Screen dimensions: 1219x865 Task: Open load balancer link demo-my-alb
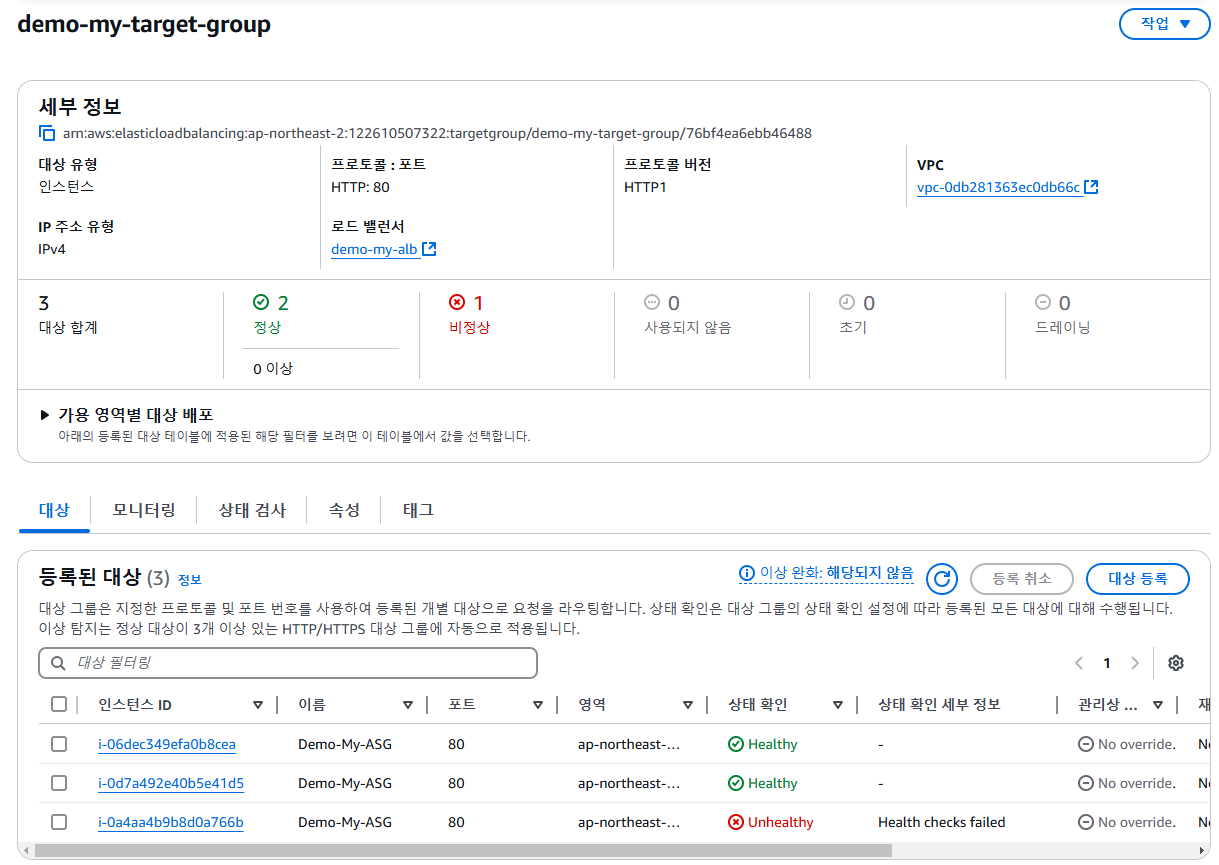[x=374, y=249]
